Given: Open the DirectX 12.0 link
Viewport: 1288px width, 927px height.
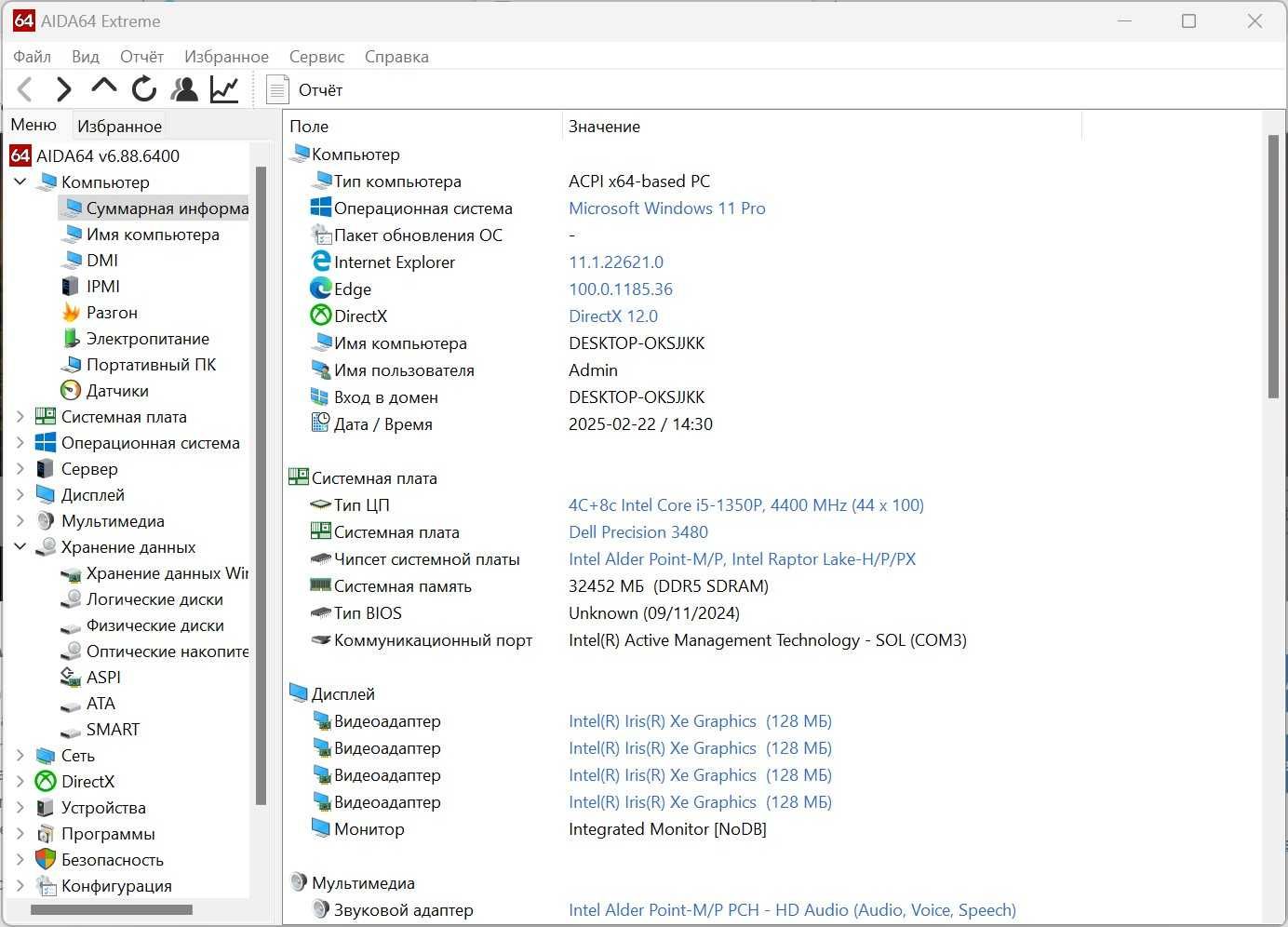Looking at the screenshot, I should (613, 316).
